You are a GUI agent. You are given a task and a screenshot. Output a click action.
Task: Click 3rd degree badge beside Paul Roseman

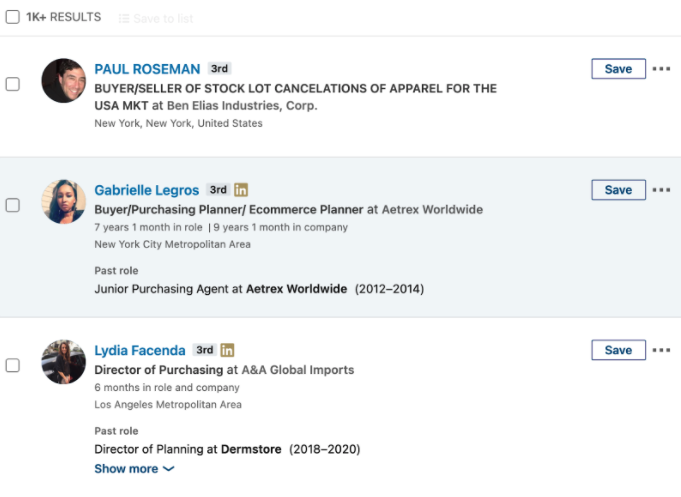click(x=219, y=69)
